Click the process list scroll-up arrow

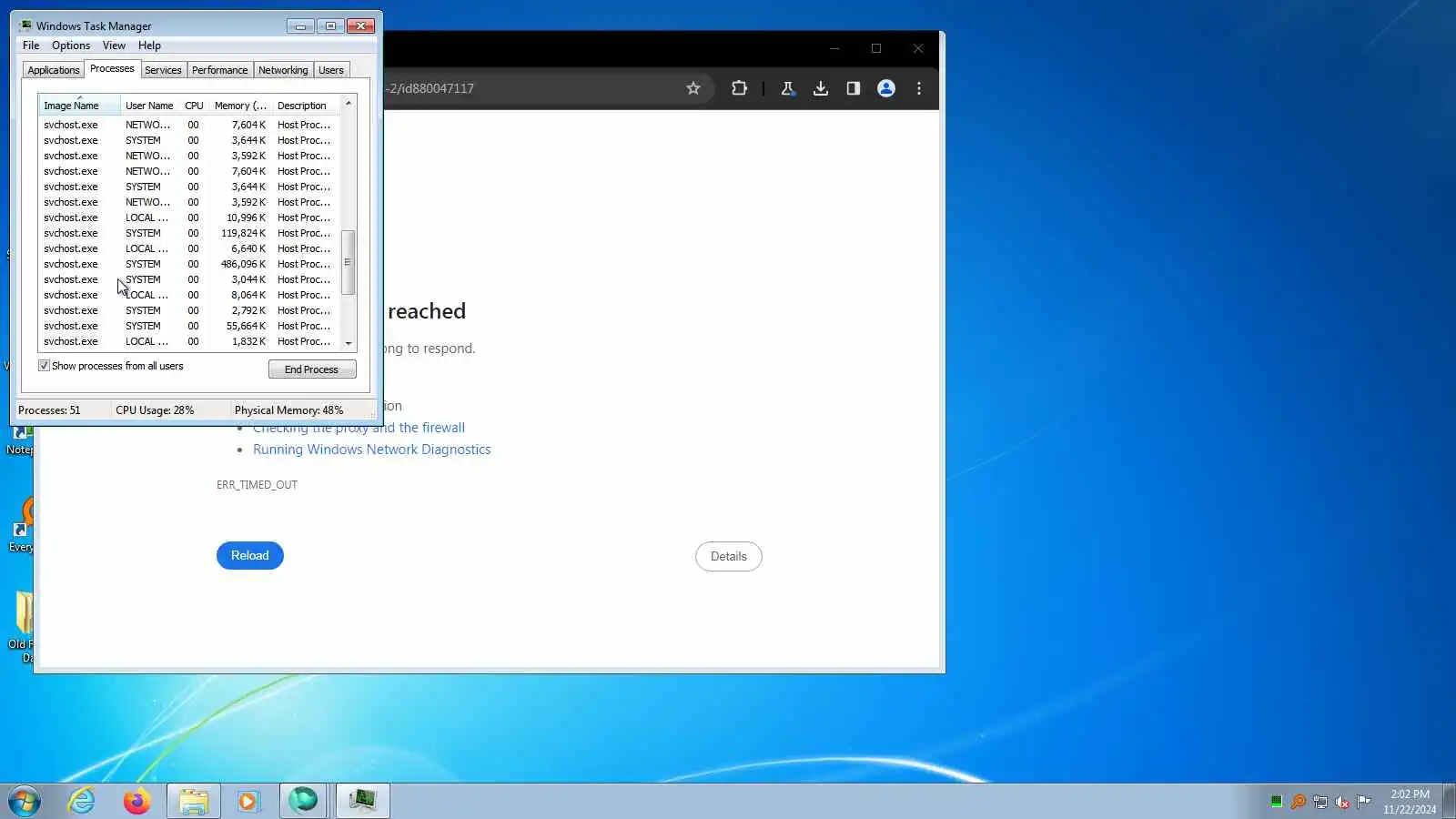[348, 103]
